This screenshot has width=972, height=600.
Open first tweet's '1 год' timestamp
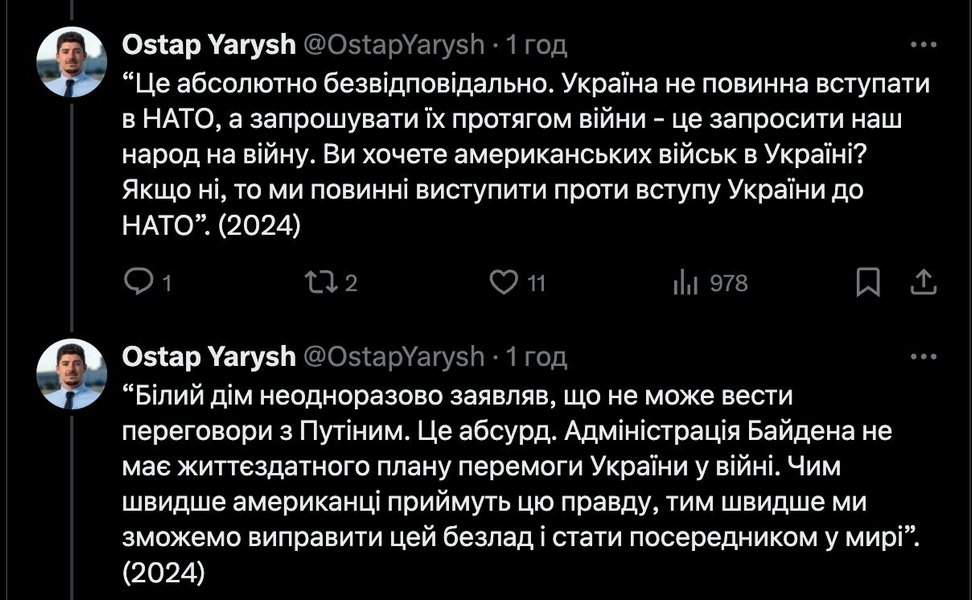point(537,44)
